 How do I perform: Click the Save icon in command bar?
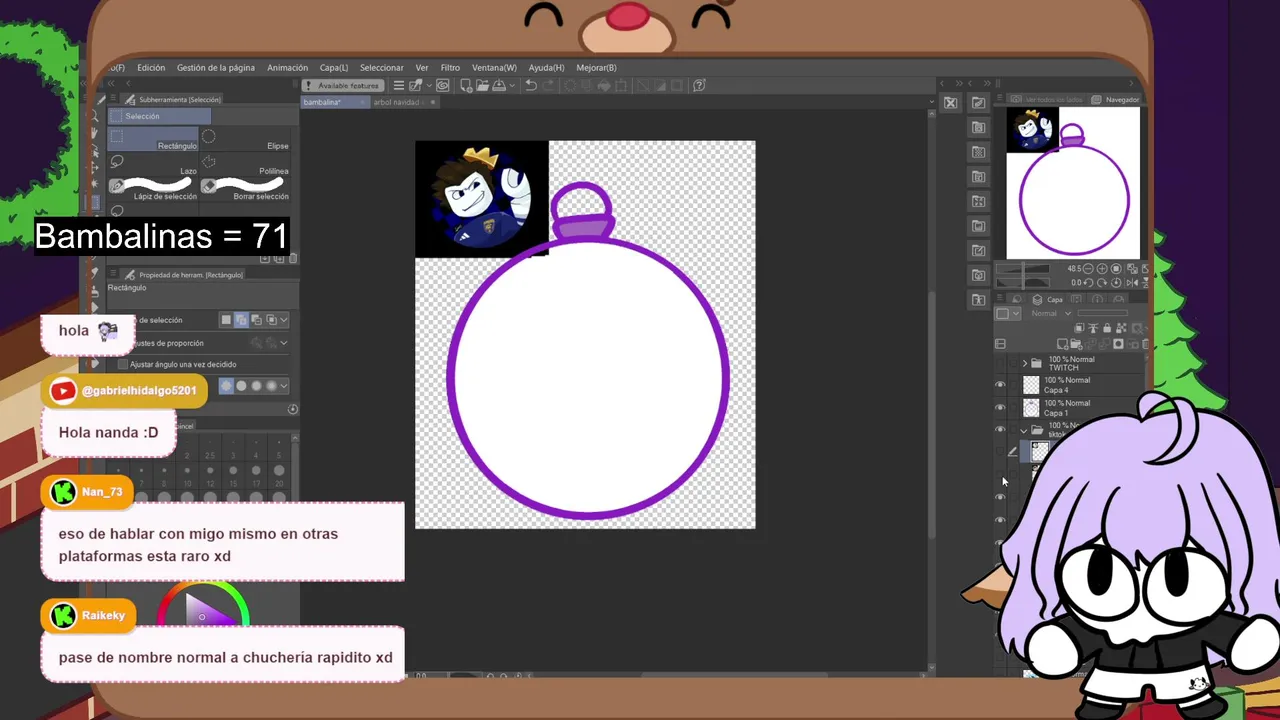pos(499,85)
